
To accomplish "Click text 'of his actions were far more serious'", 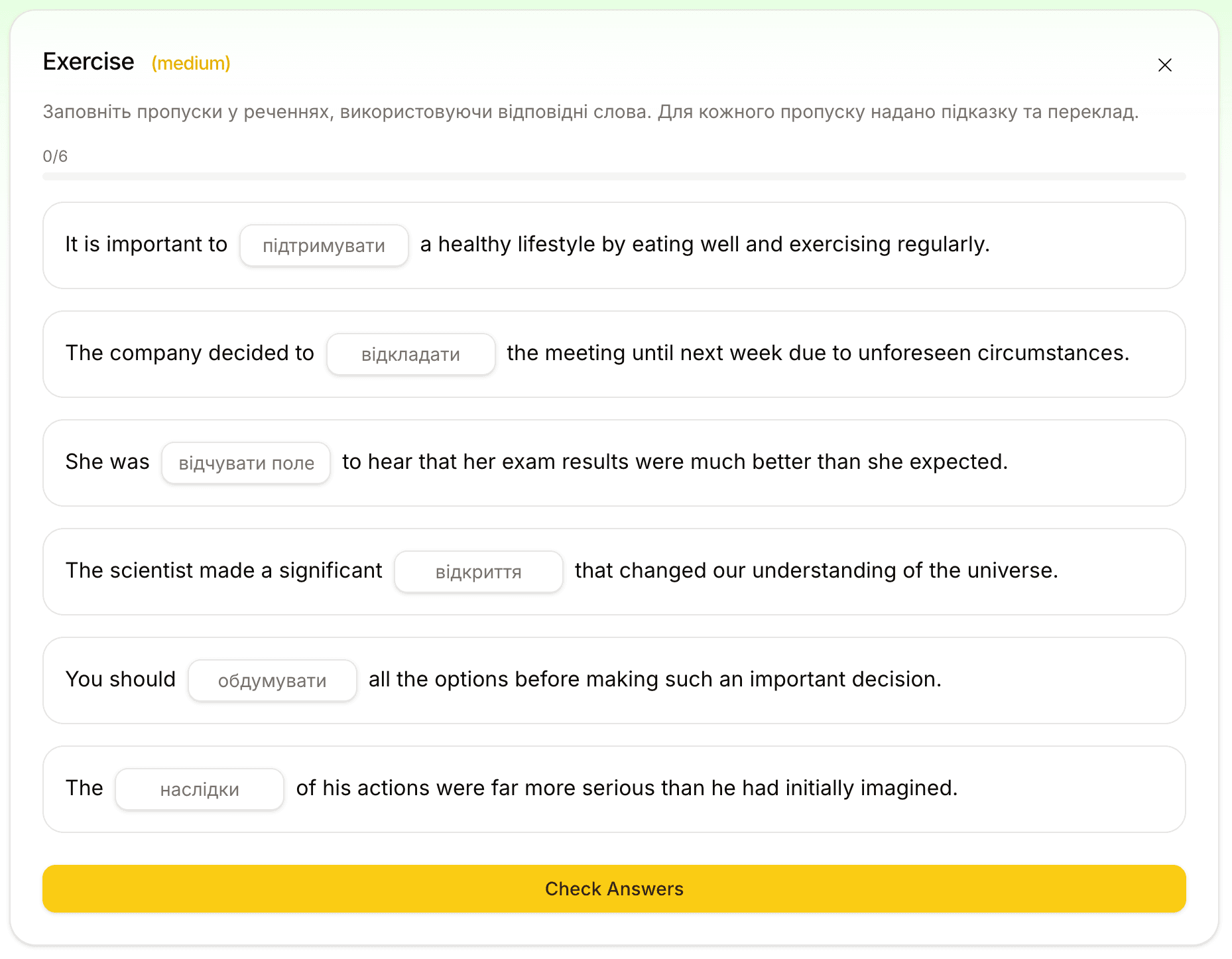I will [x=475, y=788].
